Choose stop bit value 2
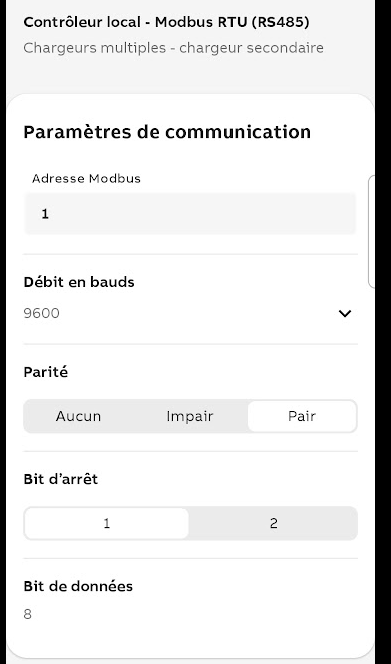 (x=273, y=523)
